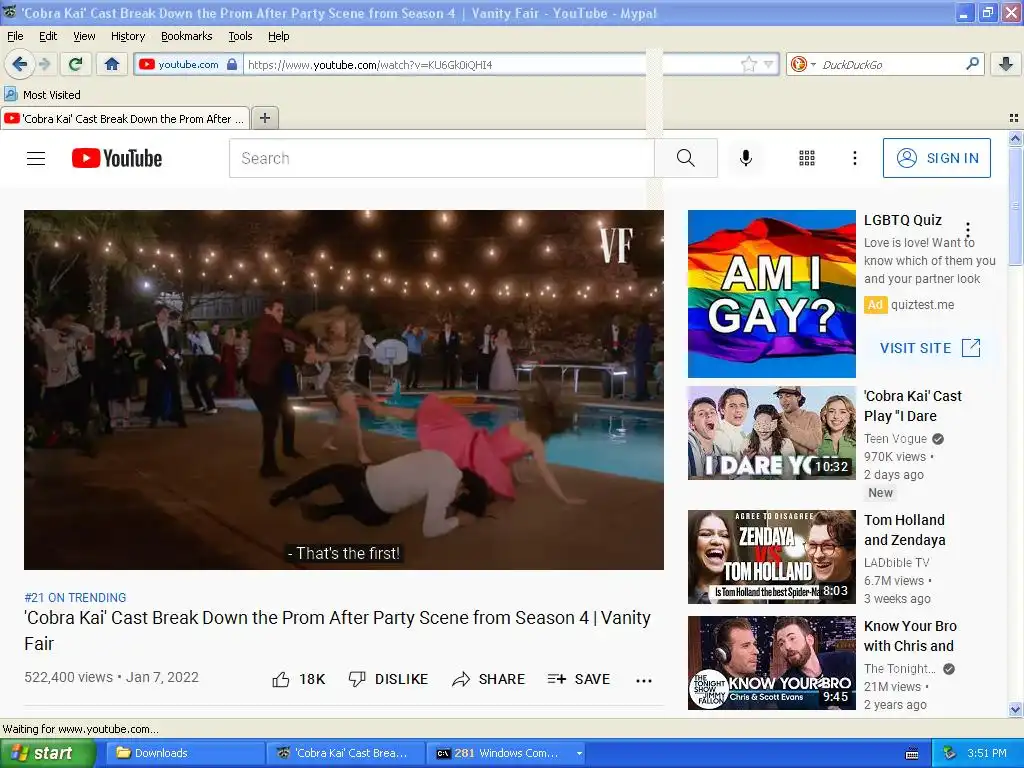Start voice search with microphone icon

(745, 158)
